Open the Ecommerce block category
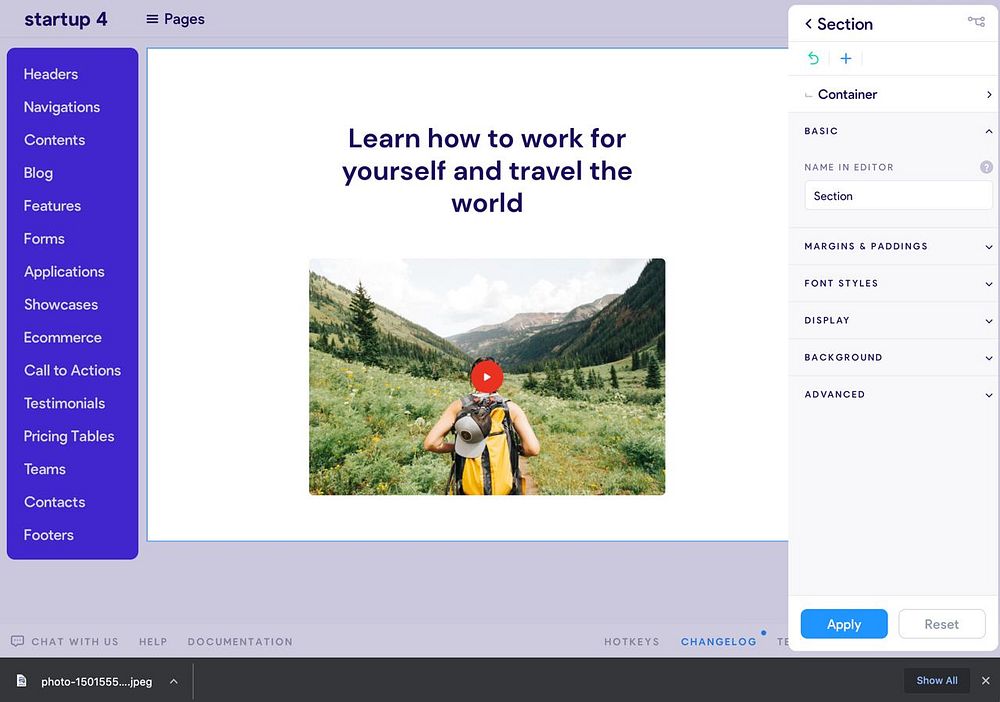Screen dimensions: 1000x702 pos(62,337)
